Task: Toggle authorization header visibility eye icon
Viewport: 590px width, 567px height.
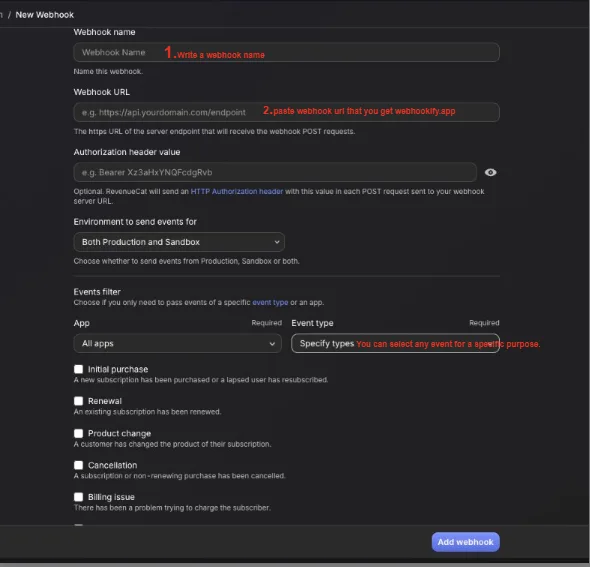Action: (x=490, y=172)
